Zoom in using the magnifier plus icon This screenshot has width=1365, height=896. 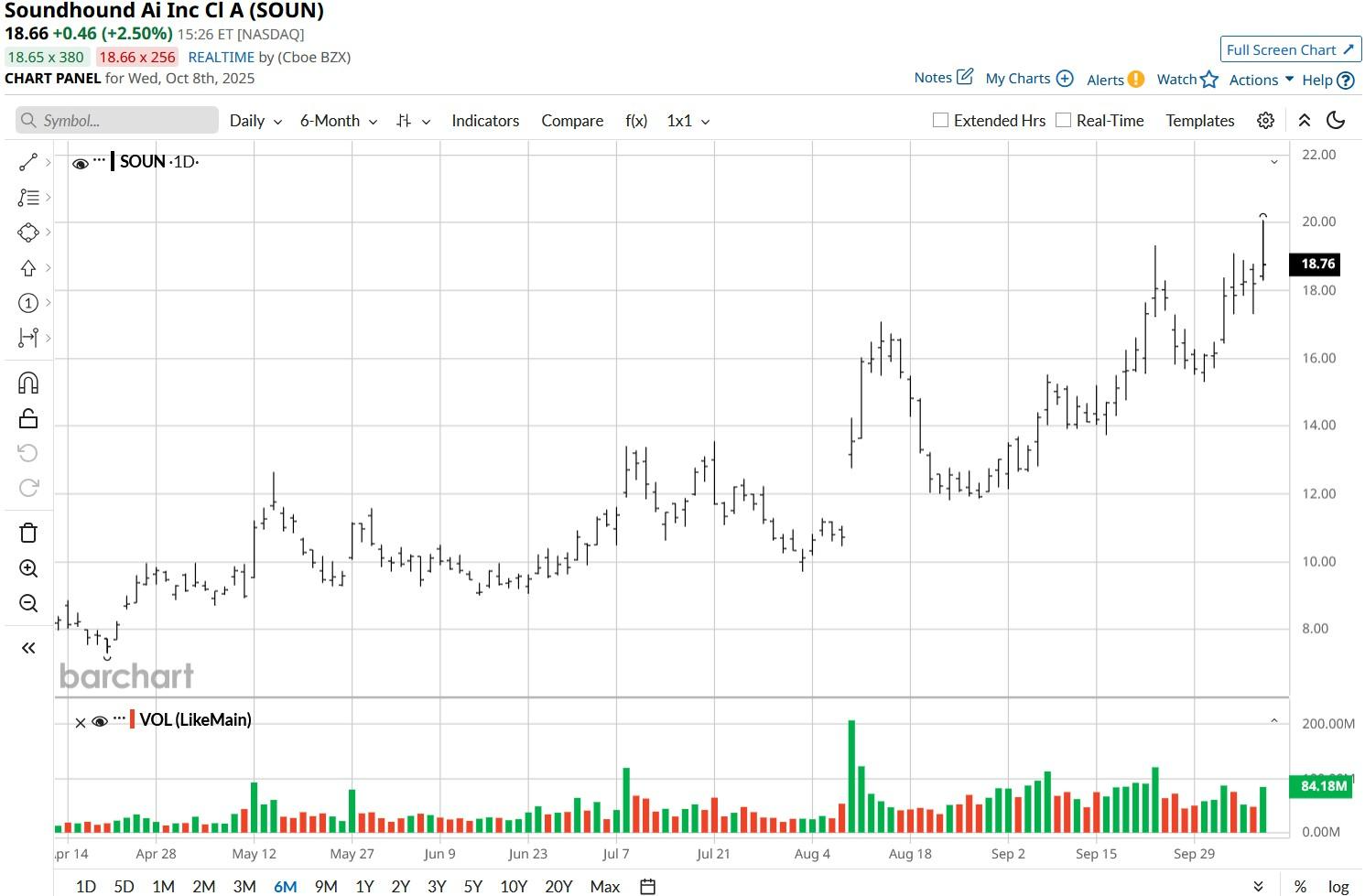pyautogui.click(x=28, y=568)
